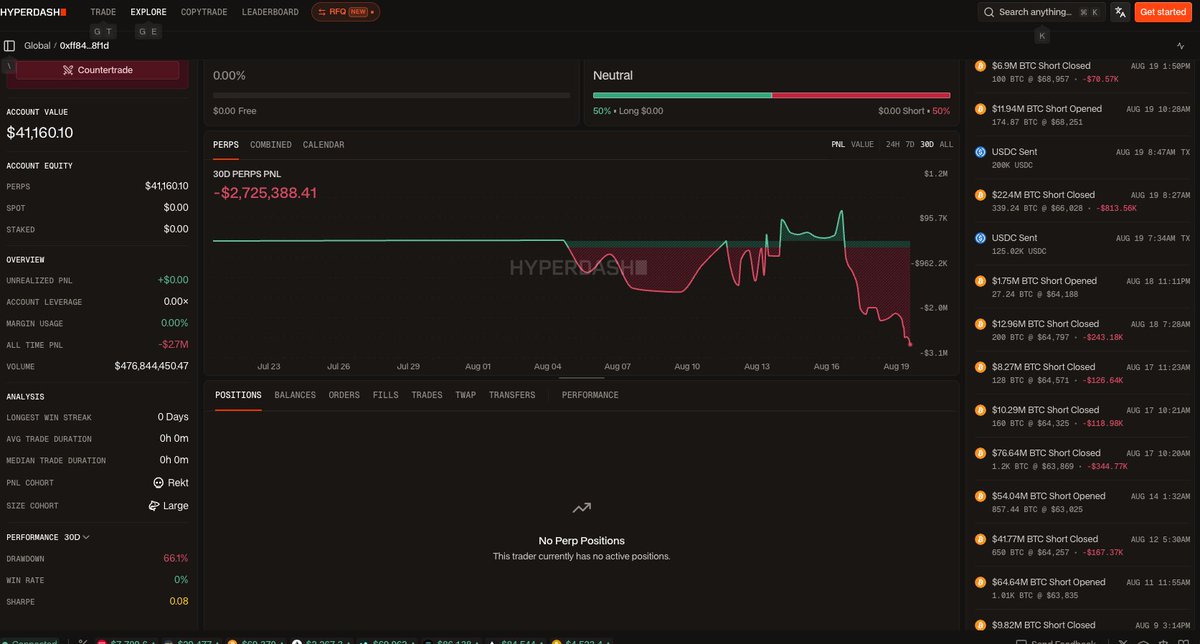Select the PERPS chart tab

(226, 145)
